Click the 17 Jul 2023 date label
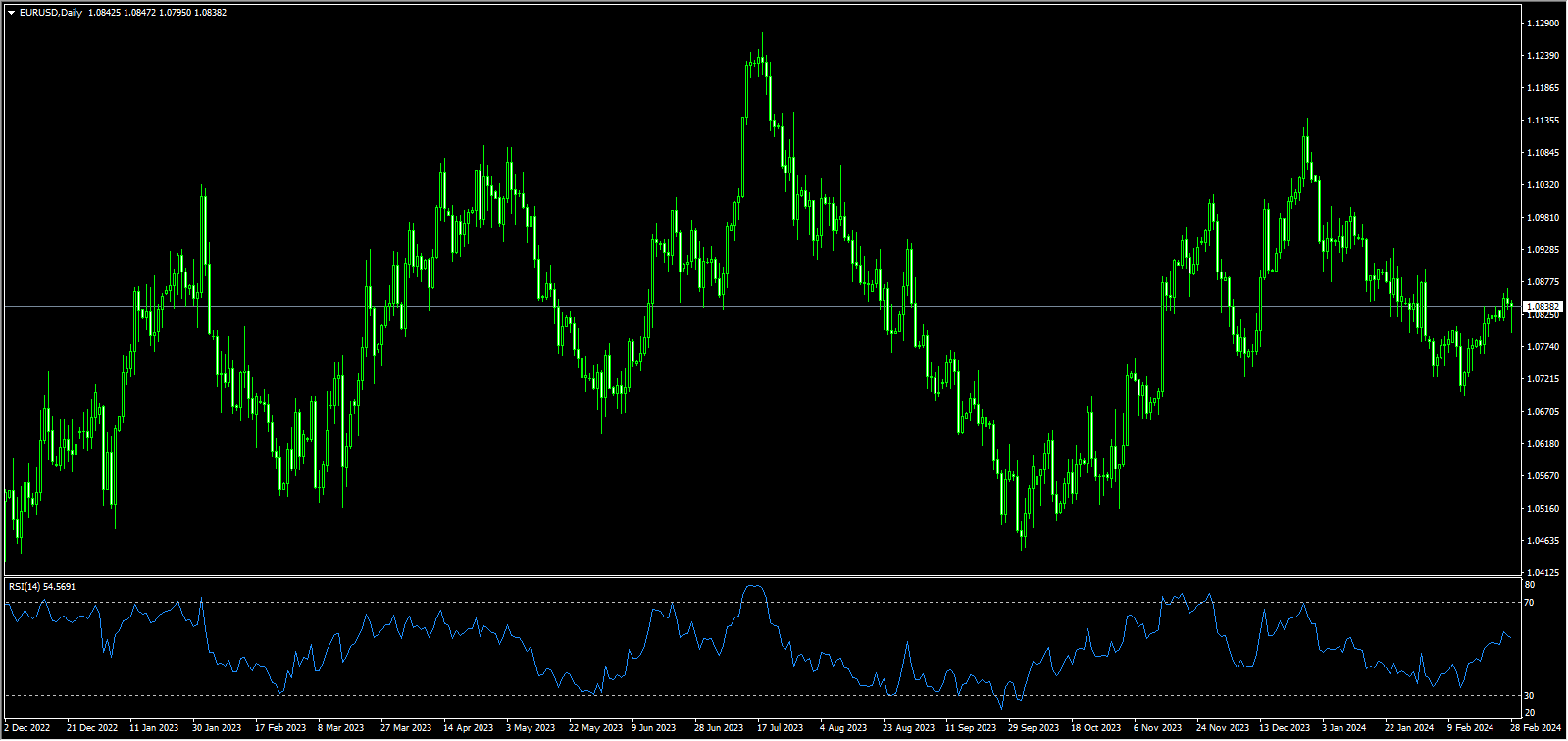1568x741 pixels. pos(781,728)
